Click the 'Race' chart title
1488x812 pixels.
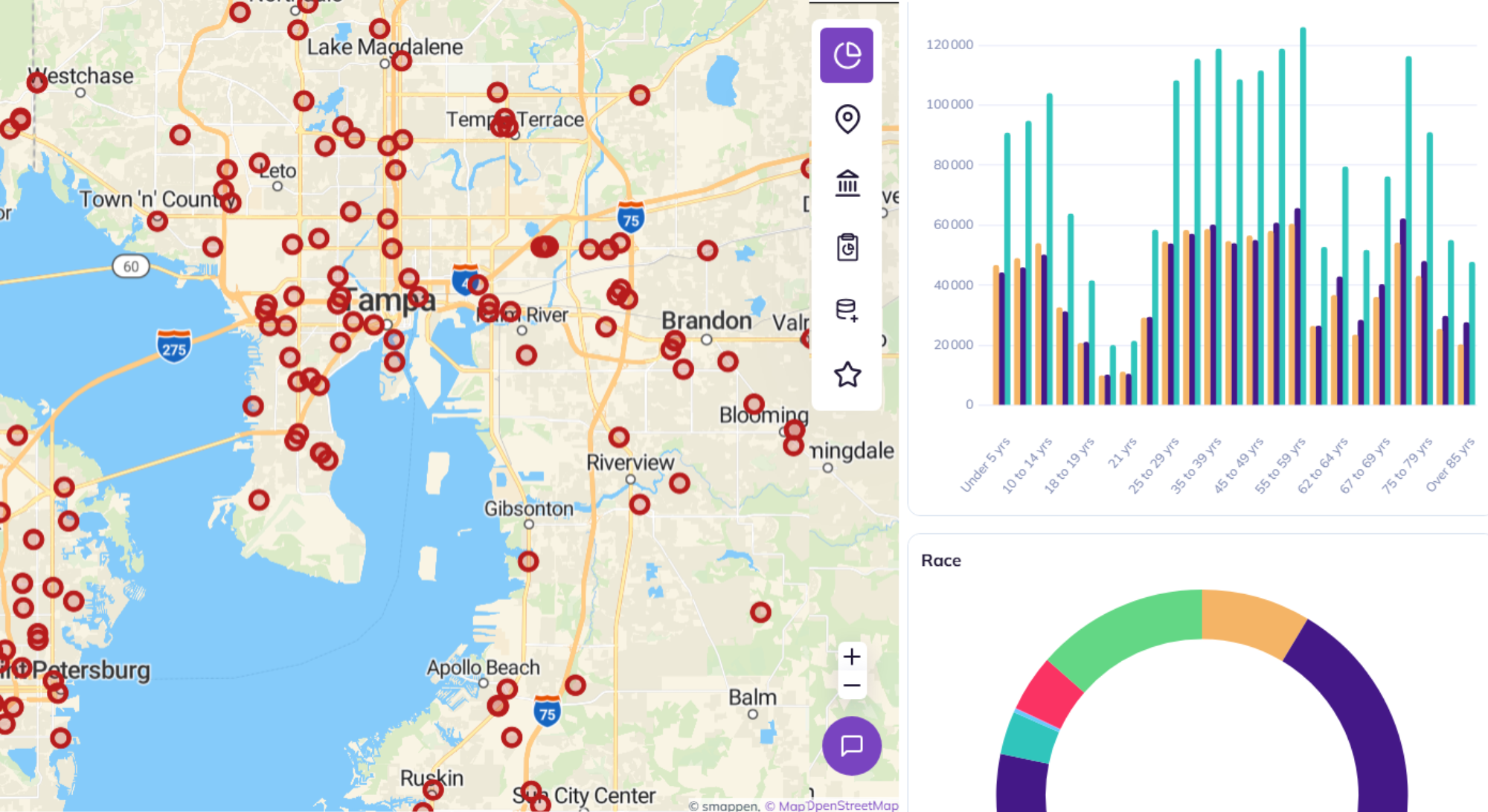click(941, 561)
